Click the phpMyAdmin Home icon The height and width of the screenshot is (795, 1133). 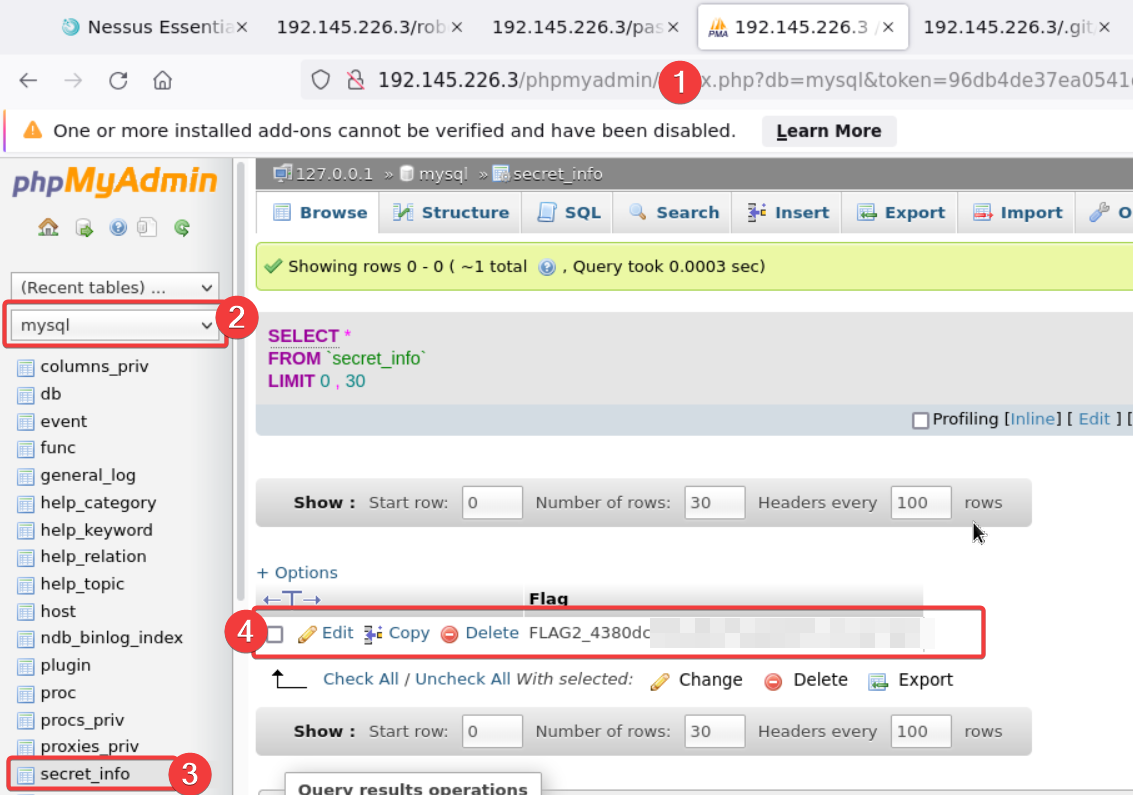48,228
